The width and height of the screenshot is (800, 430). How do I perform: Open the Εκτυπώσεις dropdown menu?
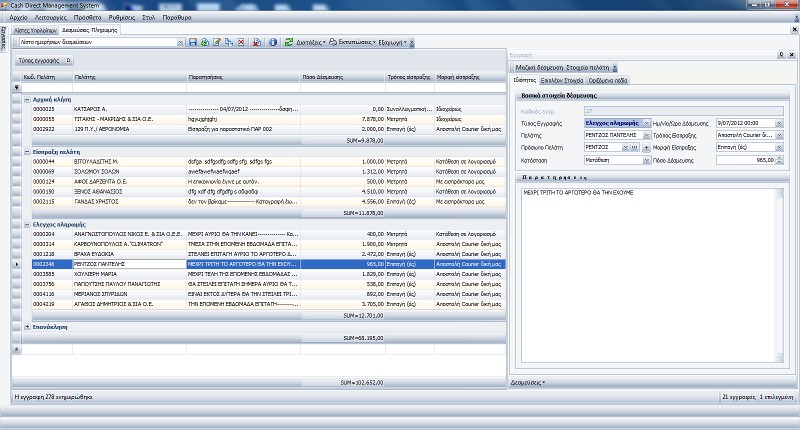tap(357, 42)
